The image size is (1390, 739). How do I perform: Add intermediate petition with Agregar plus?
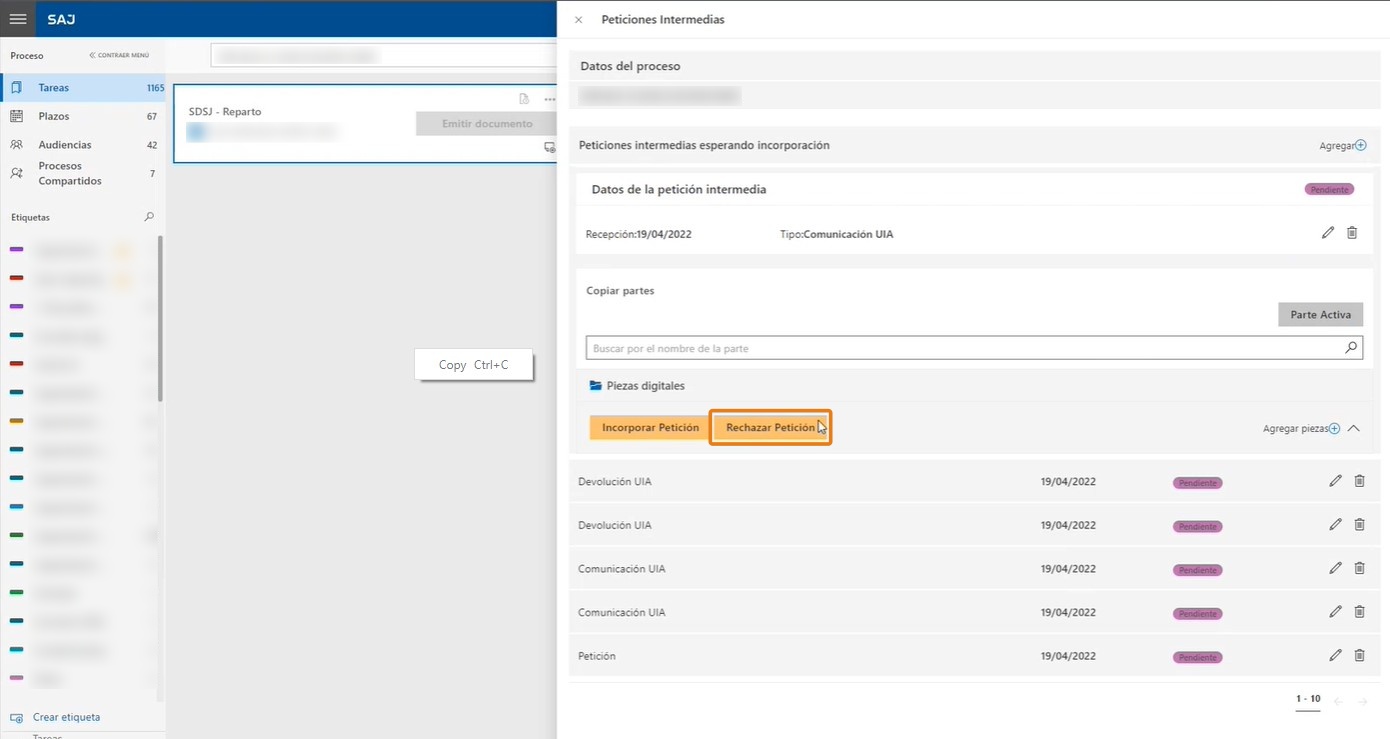point(1343,145)
